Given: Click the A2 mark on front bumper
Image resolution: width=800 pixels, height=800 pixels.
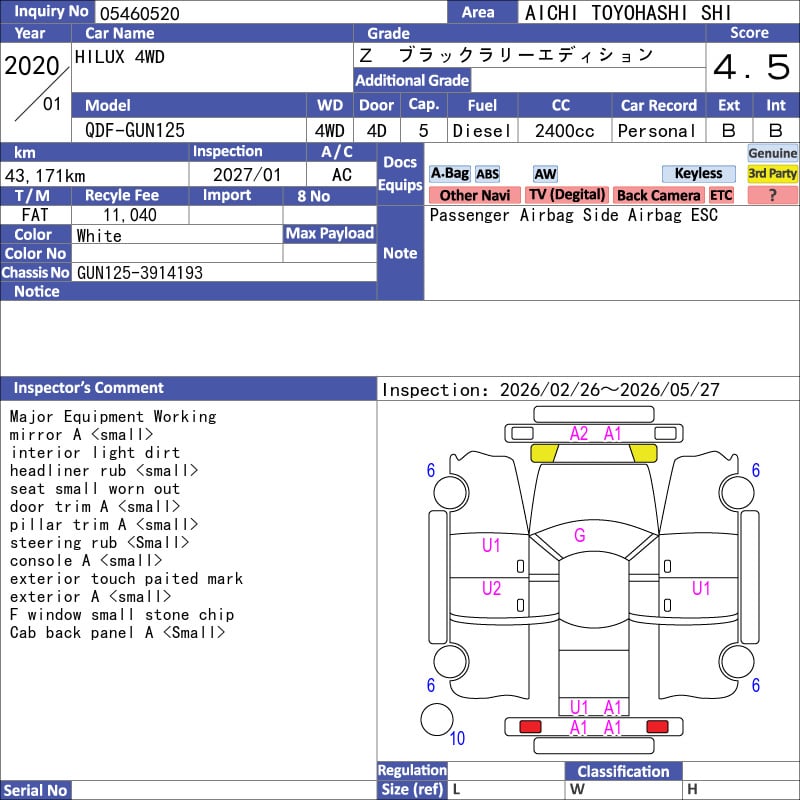Looking at the screenshot, I should pos(579,434).
